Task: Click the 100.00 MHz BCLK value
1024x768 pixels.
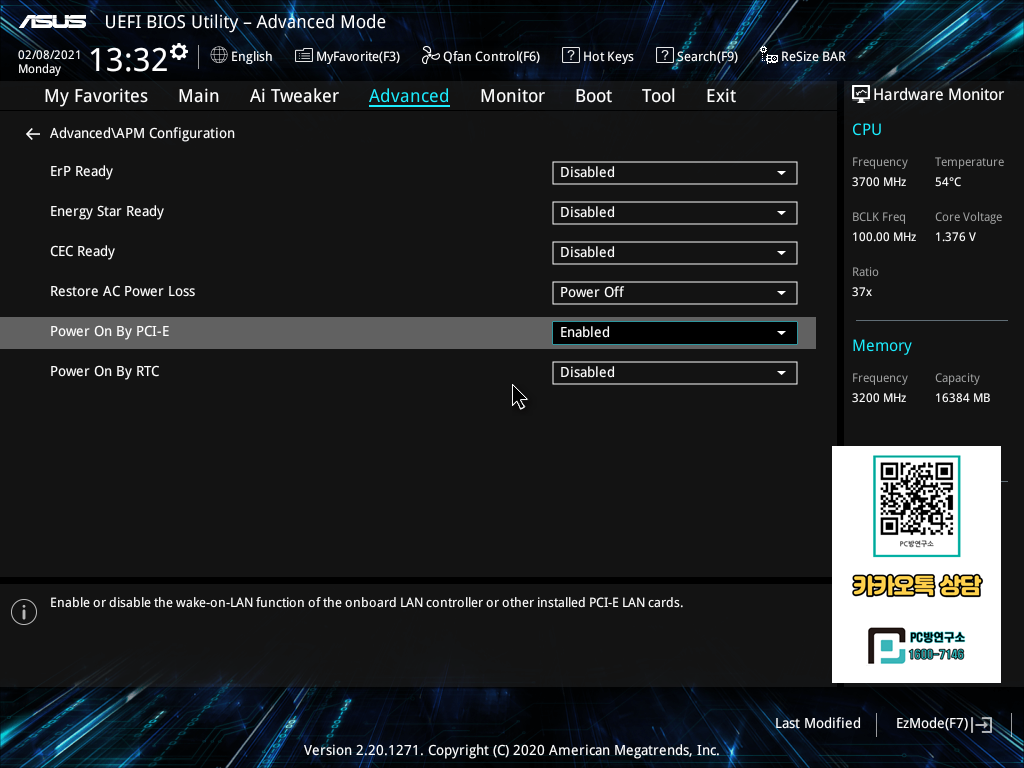Action: point(884,236)
